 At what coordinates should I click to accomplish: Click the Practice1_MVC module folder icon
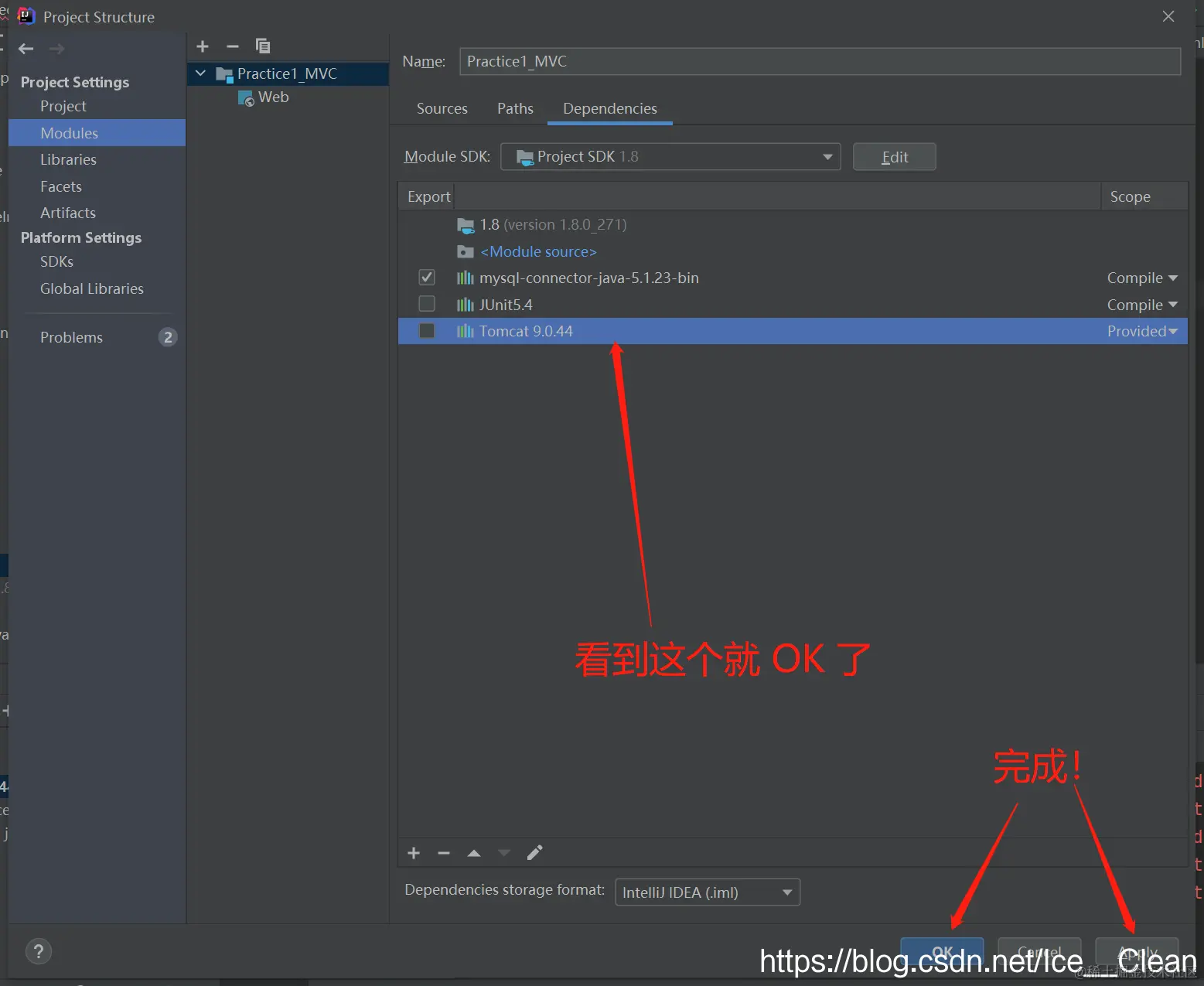tap(224, 74)
